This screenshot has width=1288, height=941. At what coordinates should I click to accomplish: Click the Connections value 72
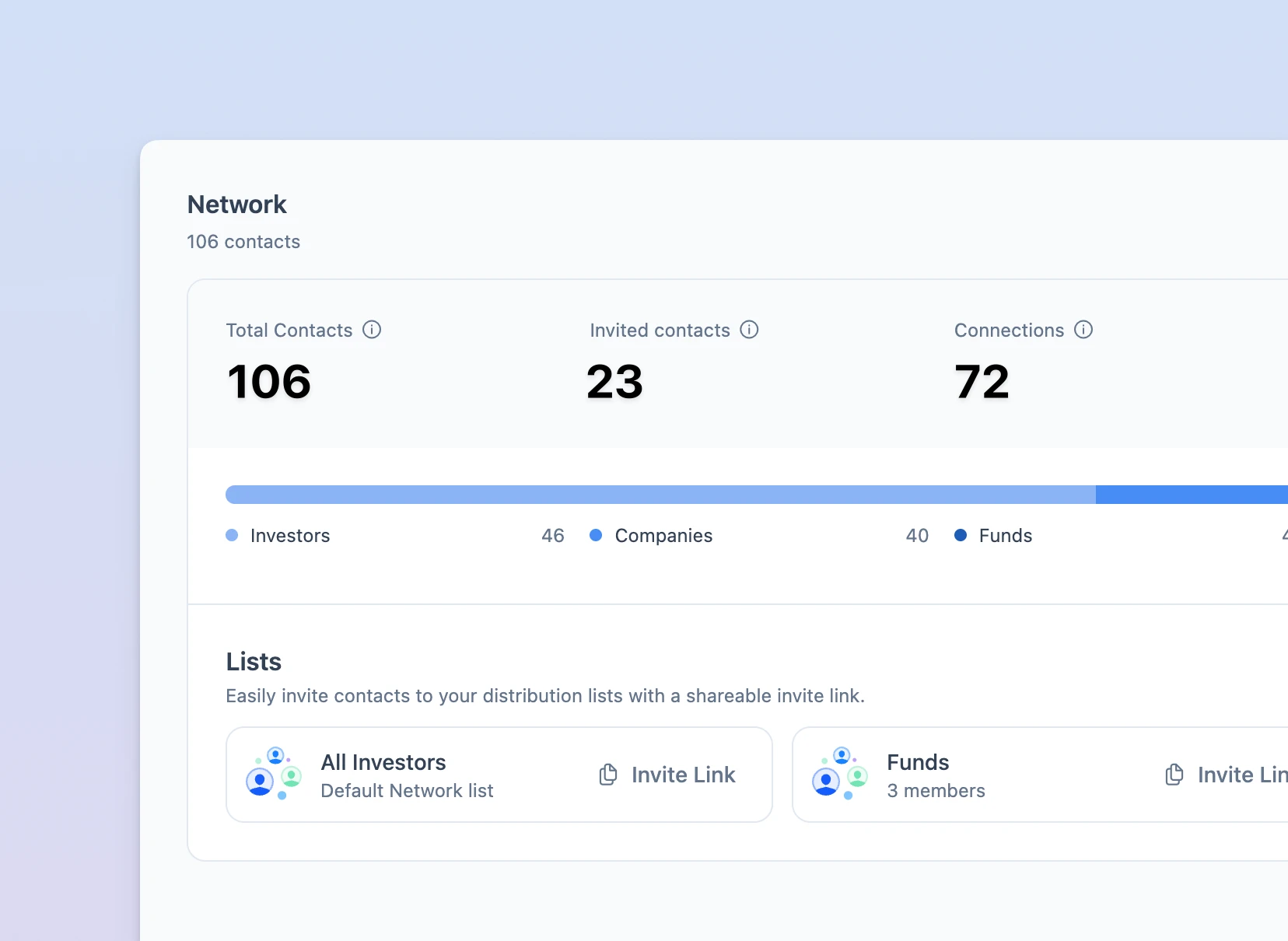point(982,382)
